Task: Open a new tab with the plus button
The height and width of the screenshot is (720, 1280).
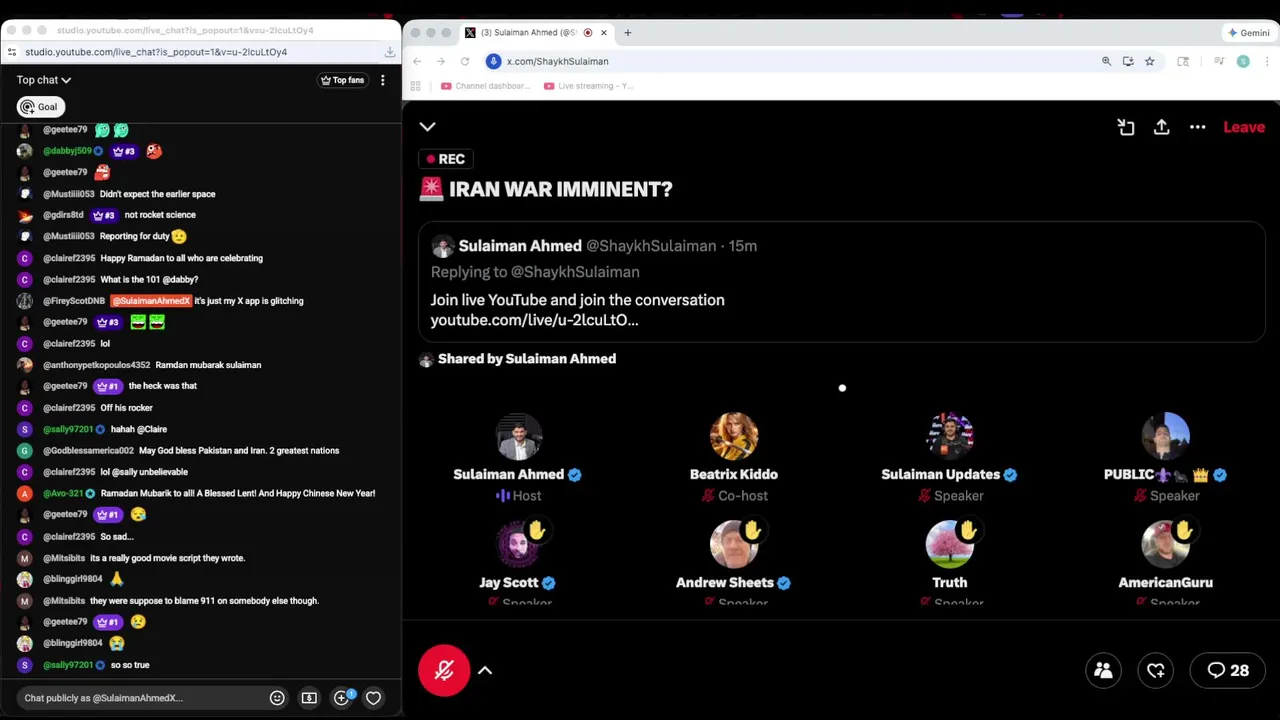Action: point(628,33)
